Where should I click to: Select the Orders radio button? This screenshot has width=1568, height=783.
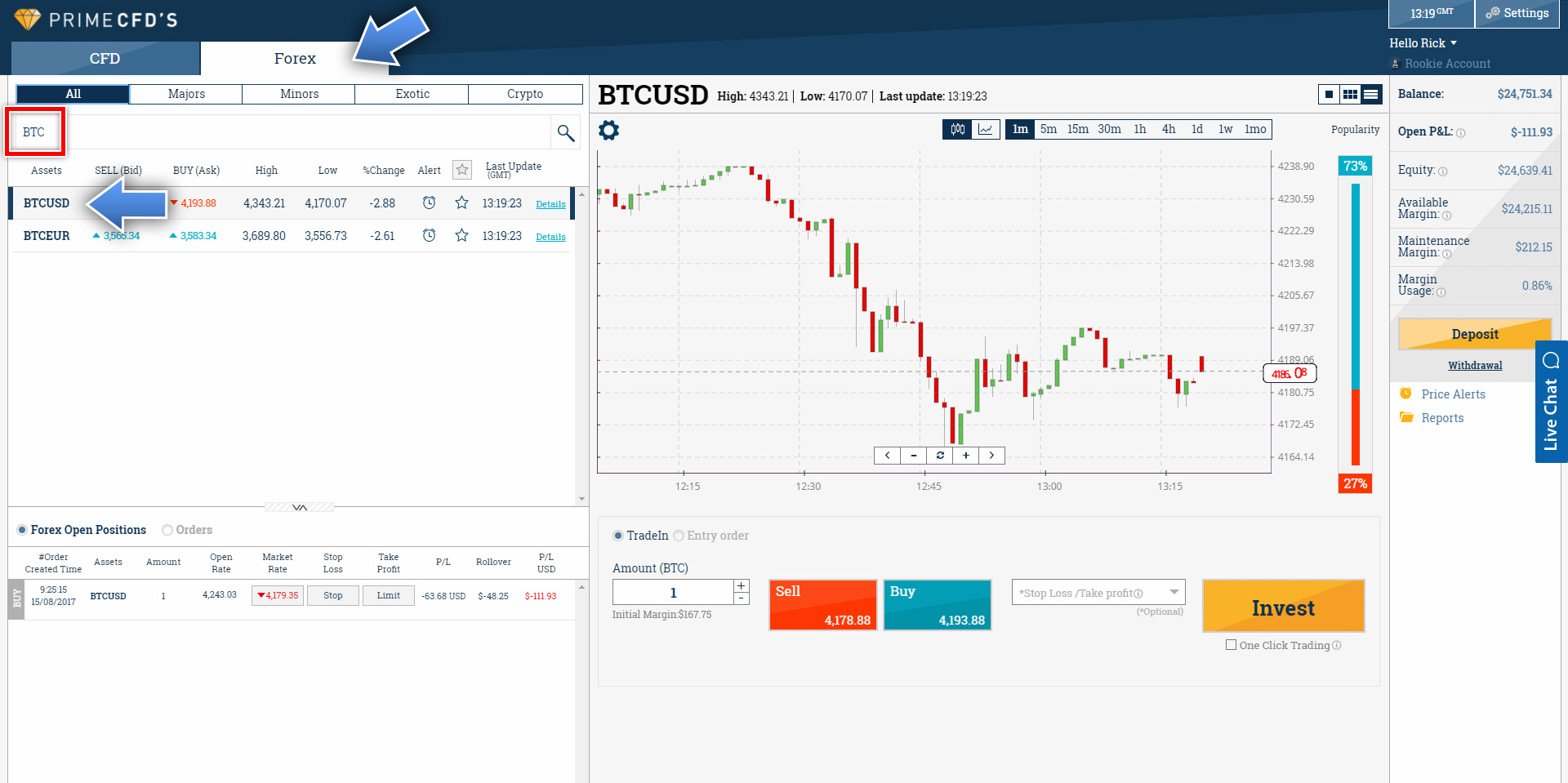(167, 530)
